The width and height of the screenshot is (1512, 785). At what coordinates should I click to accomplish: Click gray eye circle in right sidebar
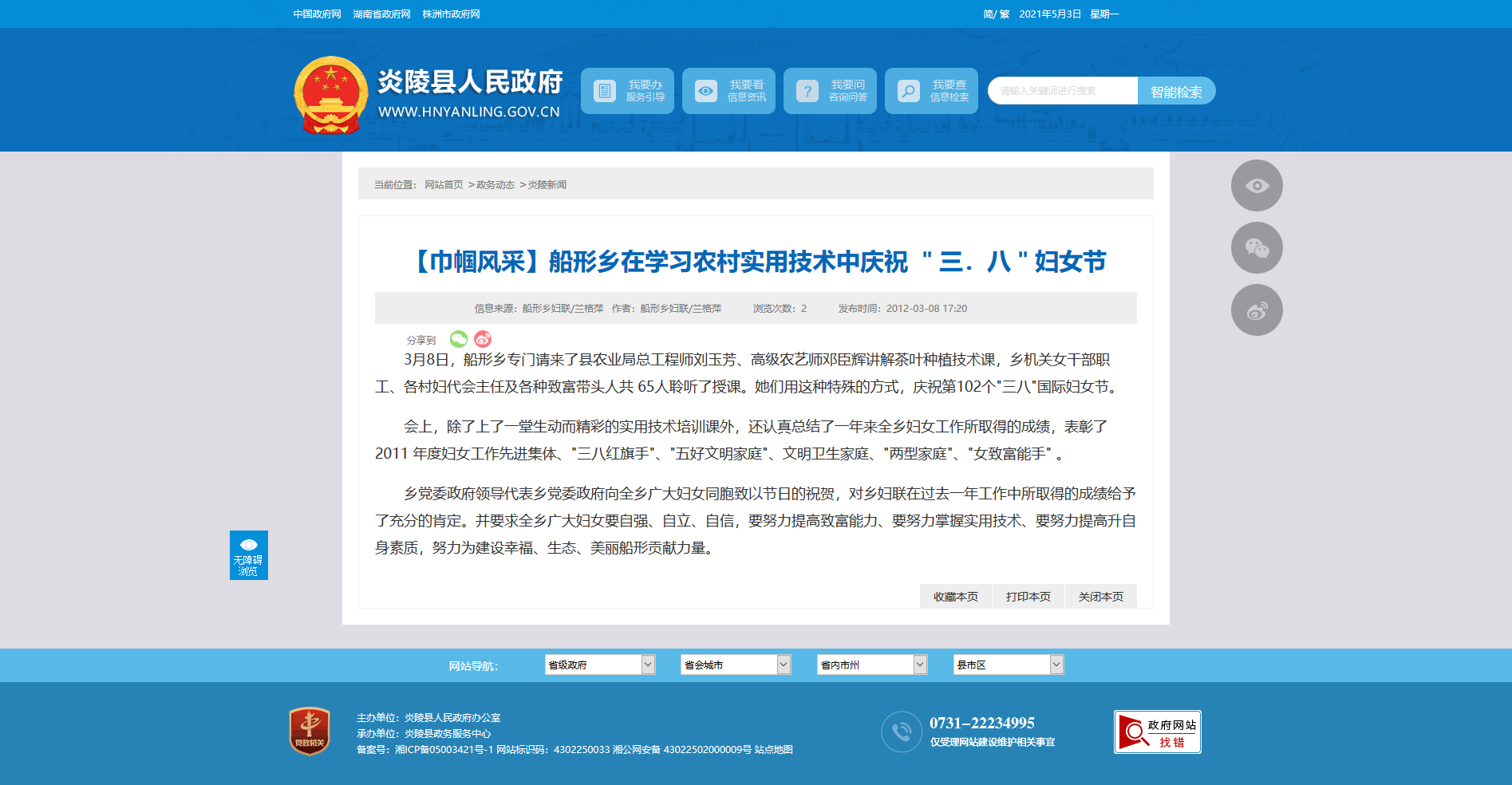point(1257,186)
